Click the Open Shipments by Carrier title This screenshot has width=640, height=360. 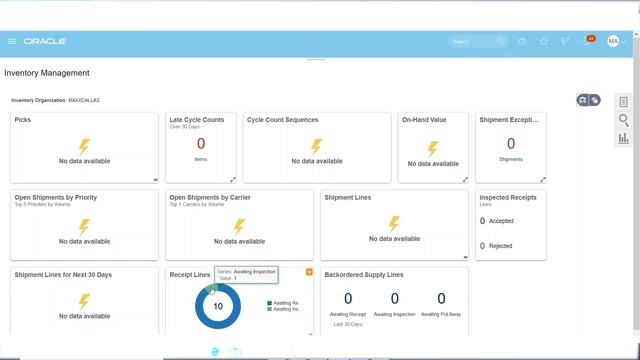point(210,197)
